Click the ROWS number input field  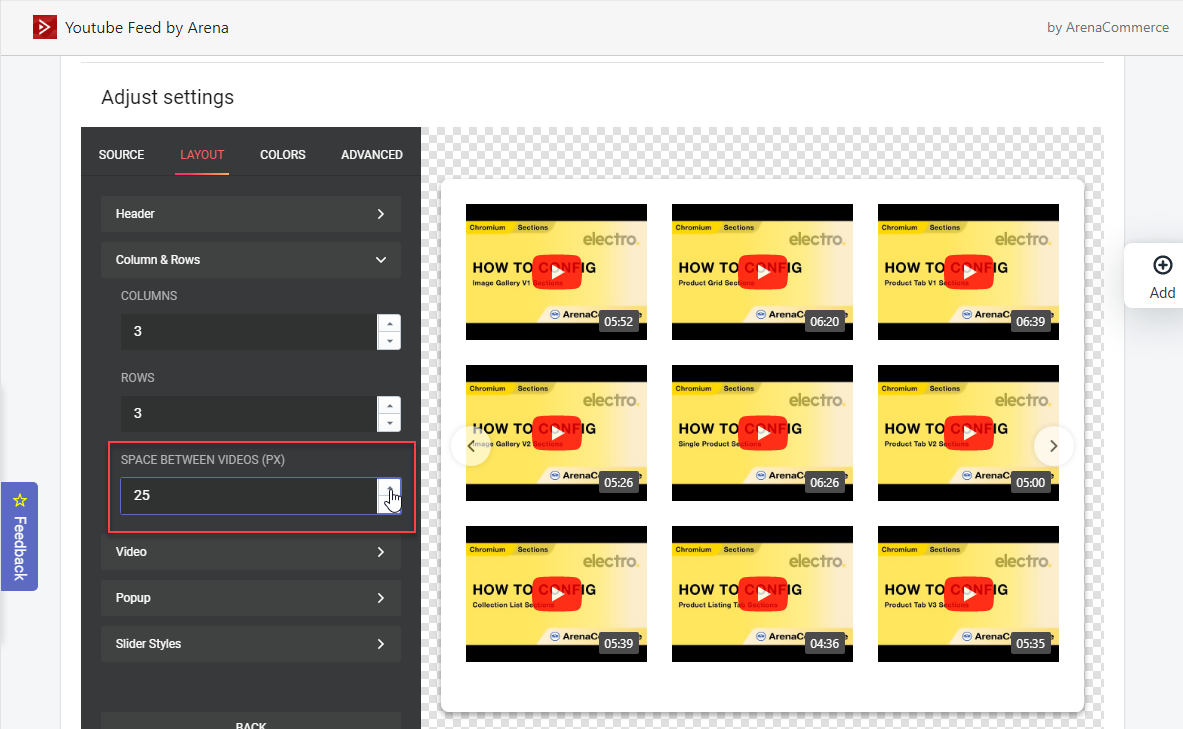[x=248, y=414]
